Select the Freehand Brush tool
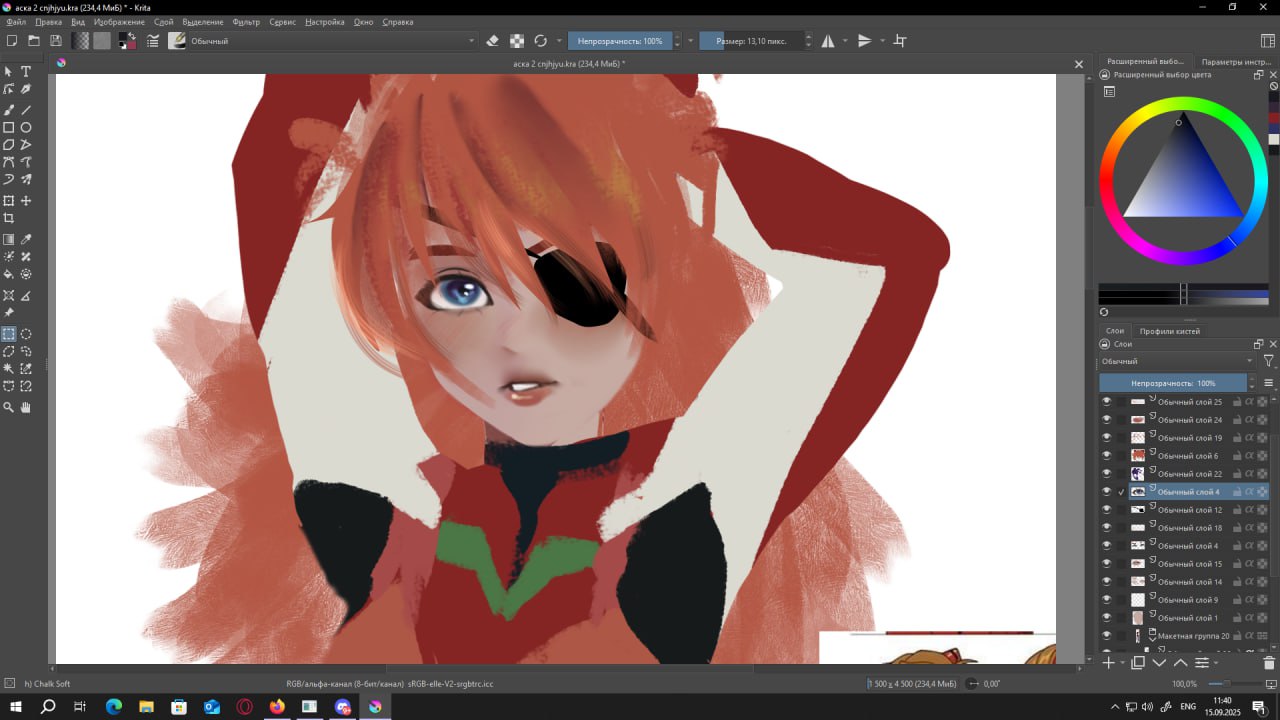 click(9, 110)
